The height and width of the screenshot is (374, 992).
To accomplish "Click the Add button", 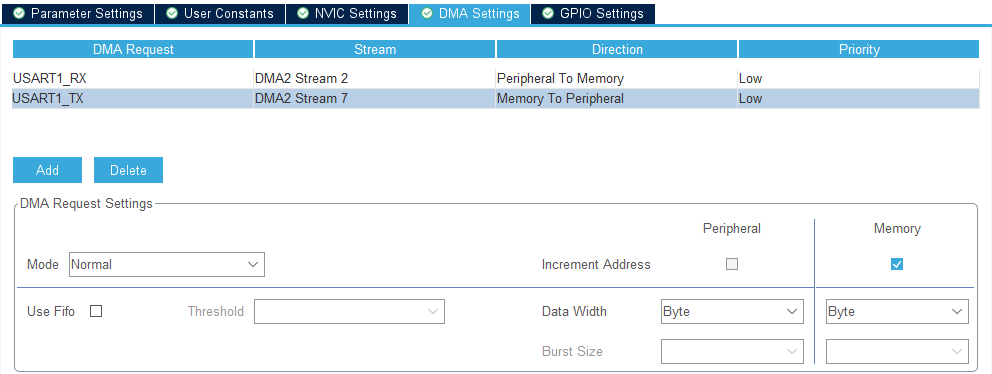I will pos(47,170).
